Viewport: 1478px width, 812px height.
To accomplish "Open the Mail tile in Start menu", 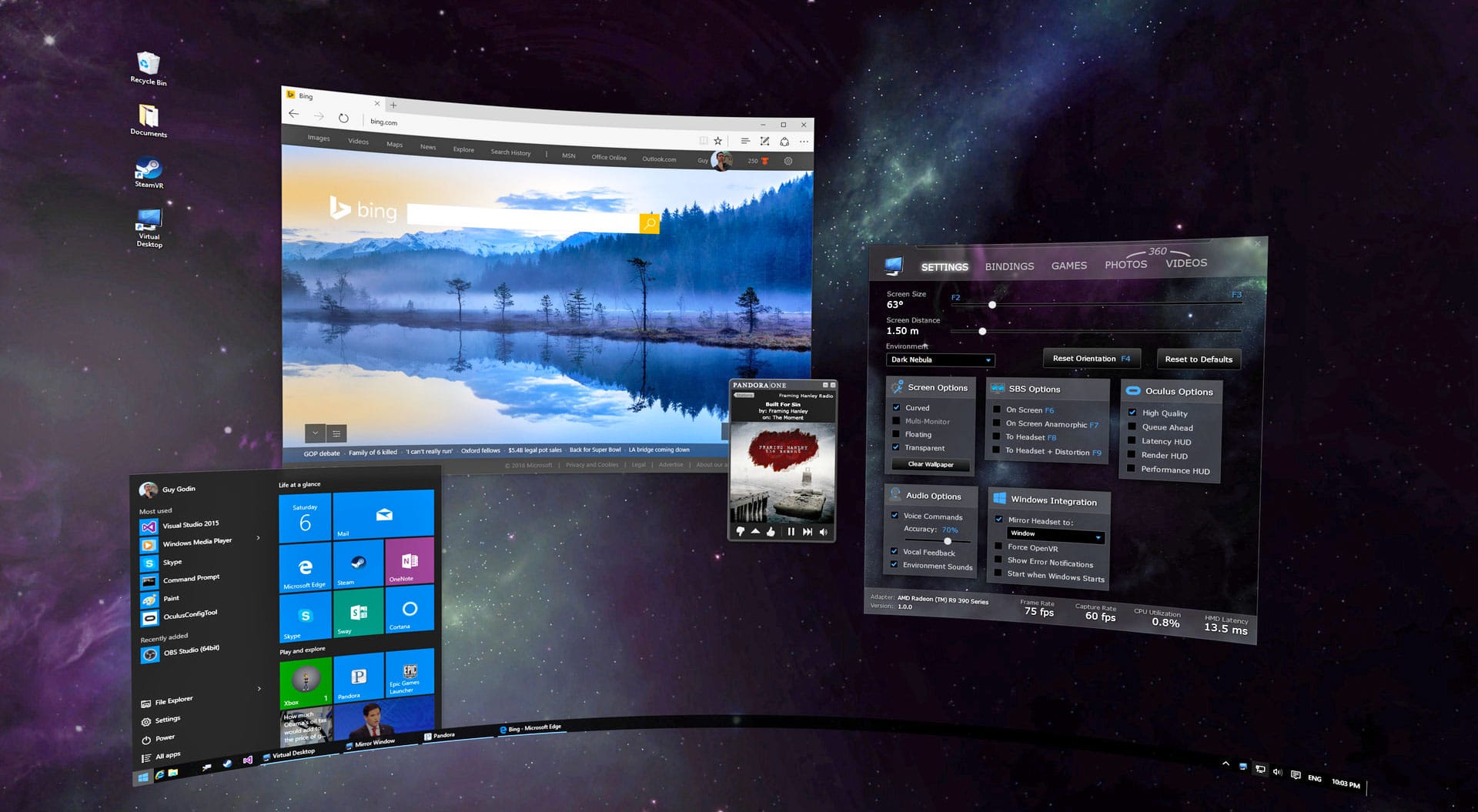I will coord(383,514).
